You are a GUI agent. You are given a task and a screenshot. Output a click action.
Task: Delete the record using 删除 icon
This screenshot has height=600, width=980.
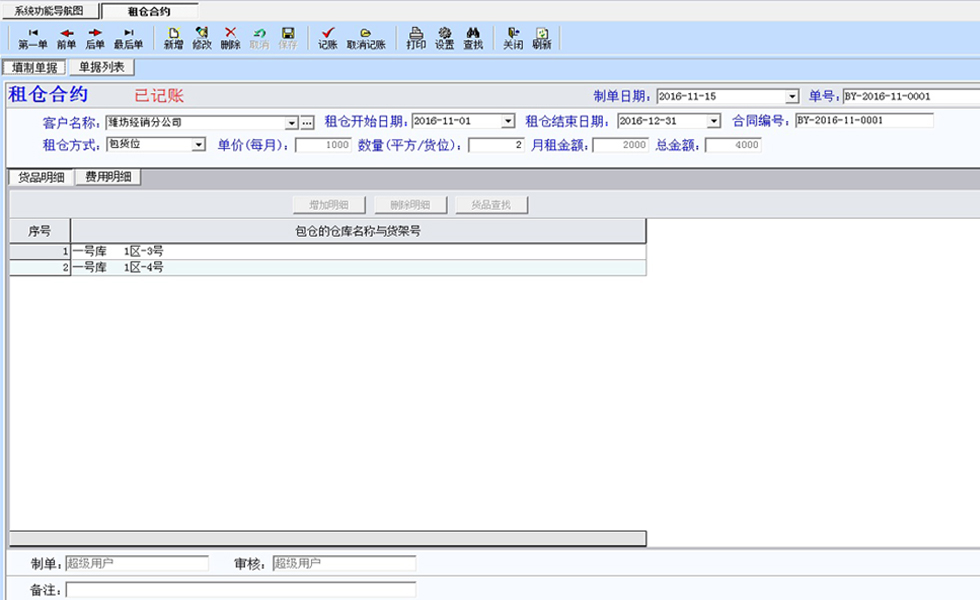(x=231, y=38)
